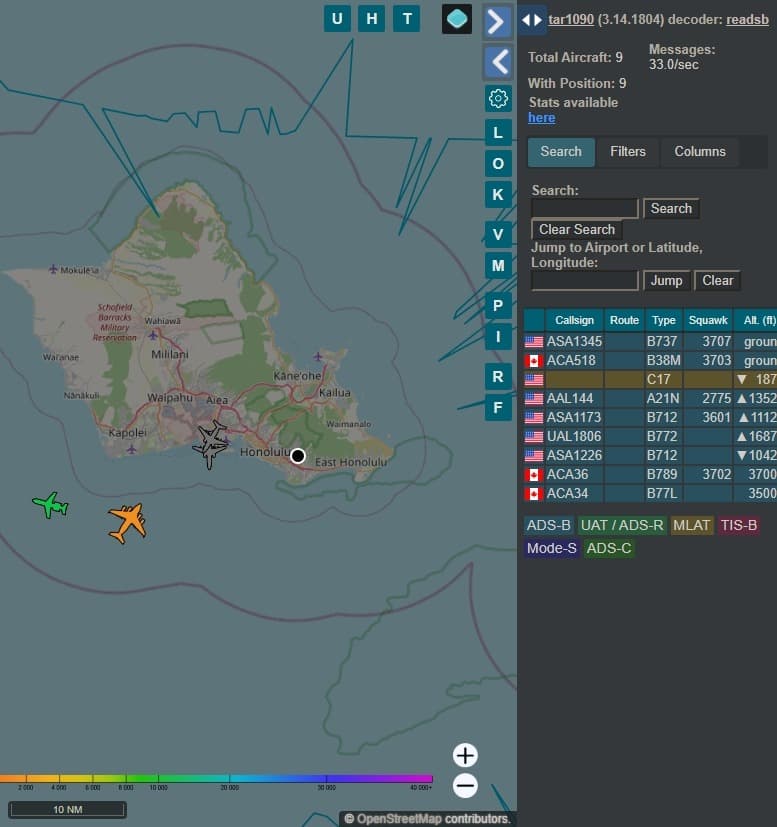Sort table by Type column

click(x=663, y=320)
